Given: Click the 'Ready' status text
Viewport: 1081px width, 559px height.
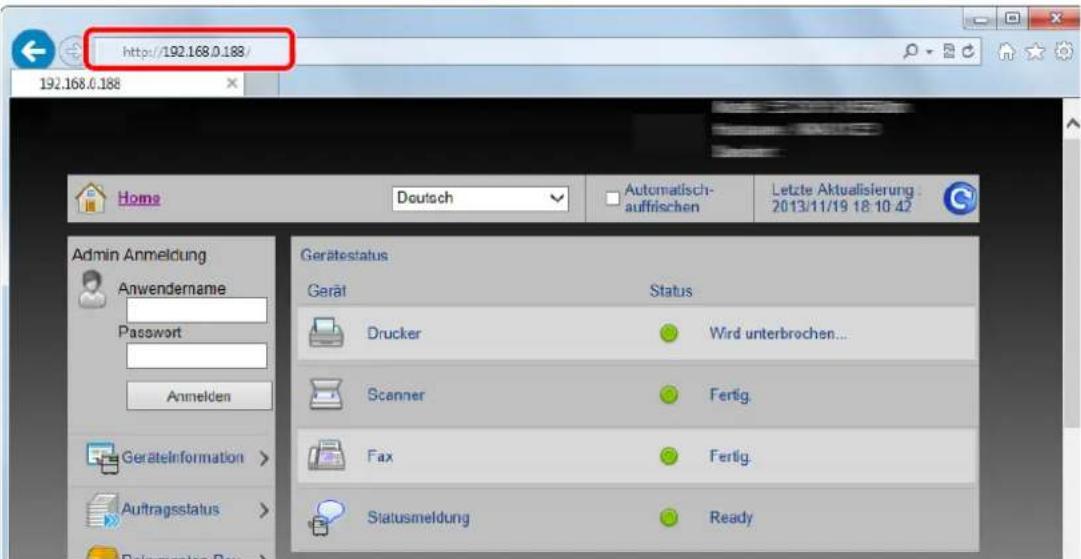Looking at the screenshot, I should (731, 518).
